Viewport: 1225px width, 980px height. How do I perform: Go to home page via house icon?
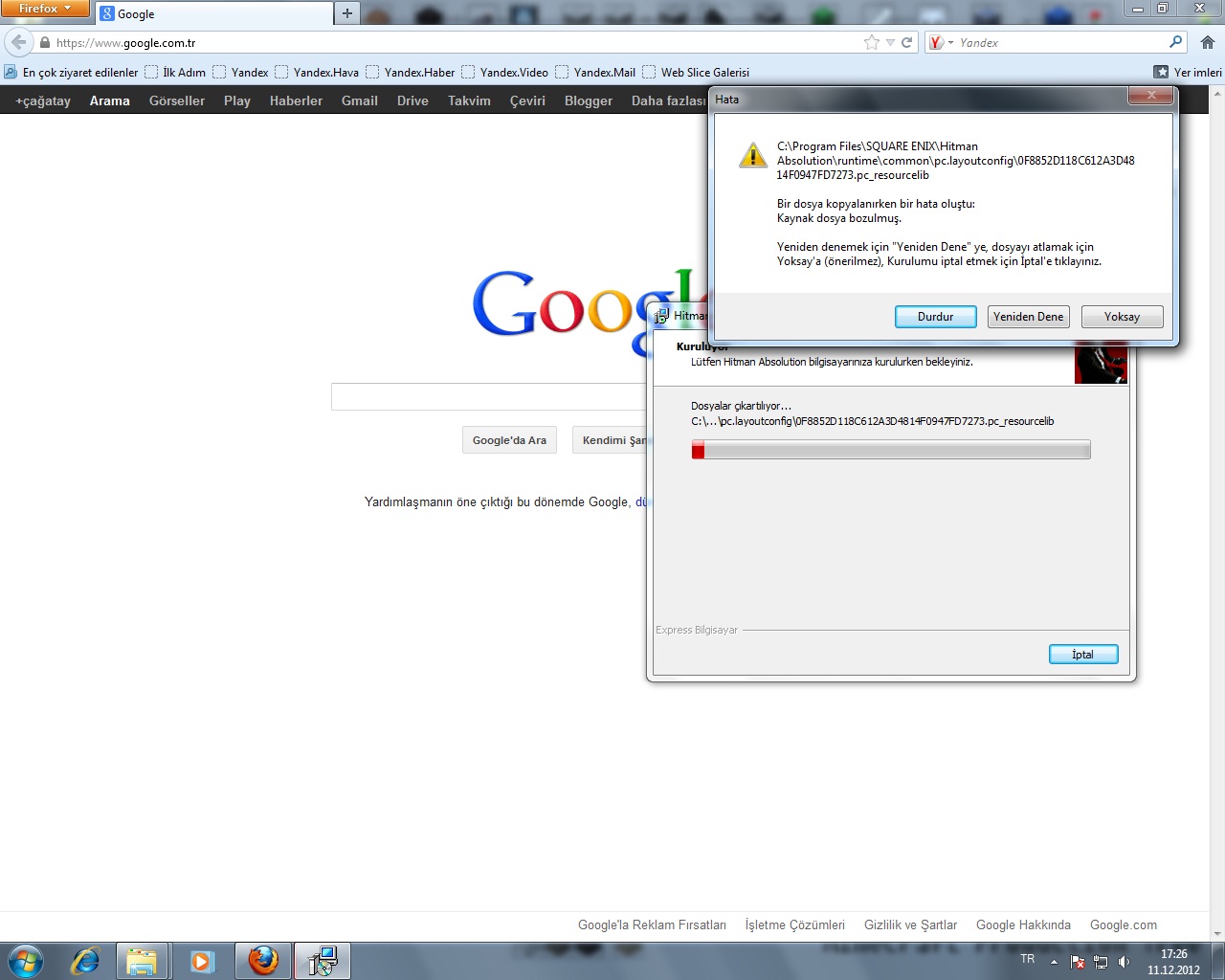coord(1208,42)
